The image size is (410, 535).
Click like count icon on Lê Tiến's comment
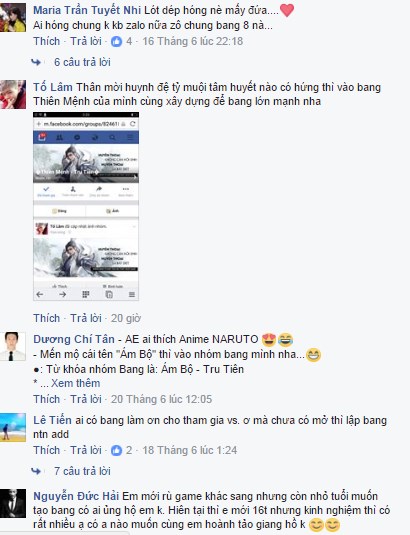[116, 450]
